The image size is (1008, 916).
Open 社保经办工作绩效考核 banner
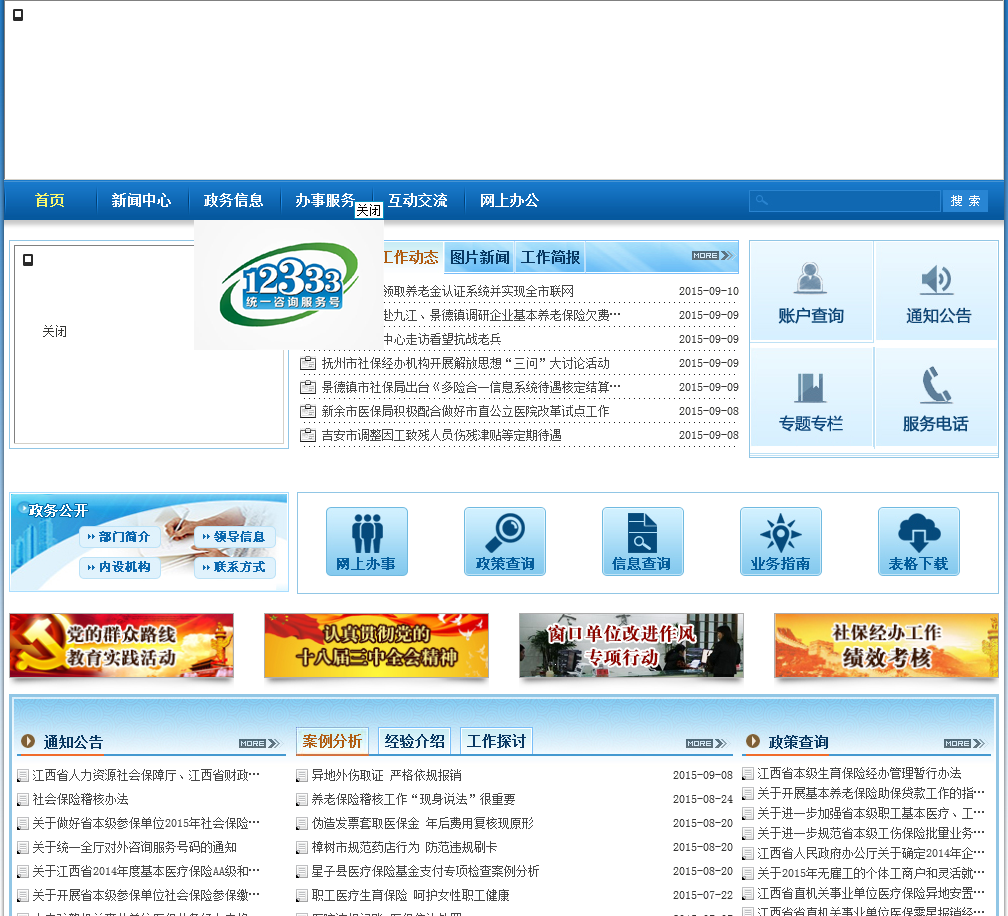pyautogui.click(x=886, y=645)
